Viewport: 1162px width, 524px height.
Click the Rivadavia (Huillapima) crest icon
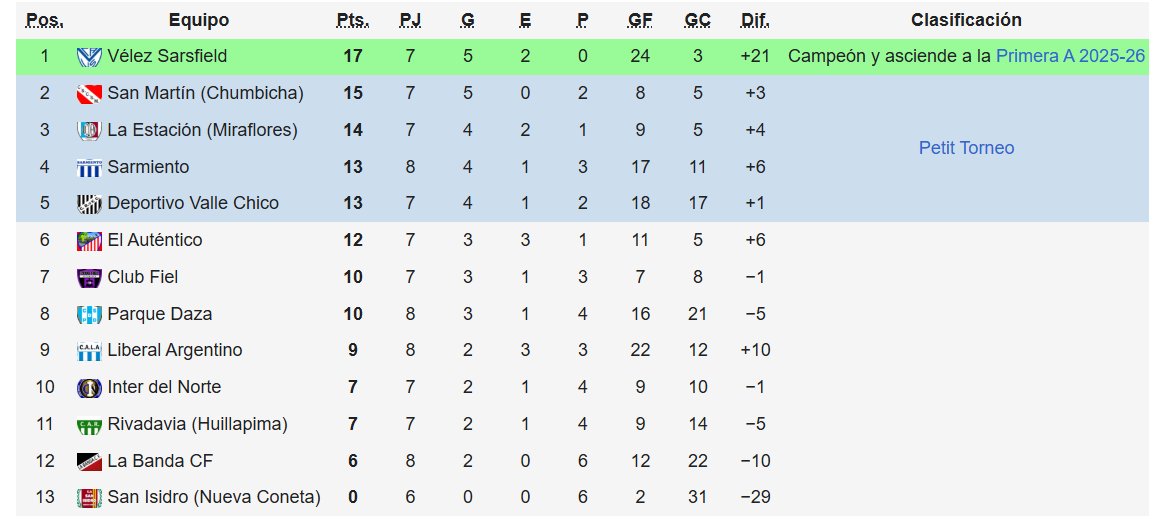[x=89, y=425]
